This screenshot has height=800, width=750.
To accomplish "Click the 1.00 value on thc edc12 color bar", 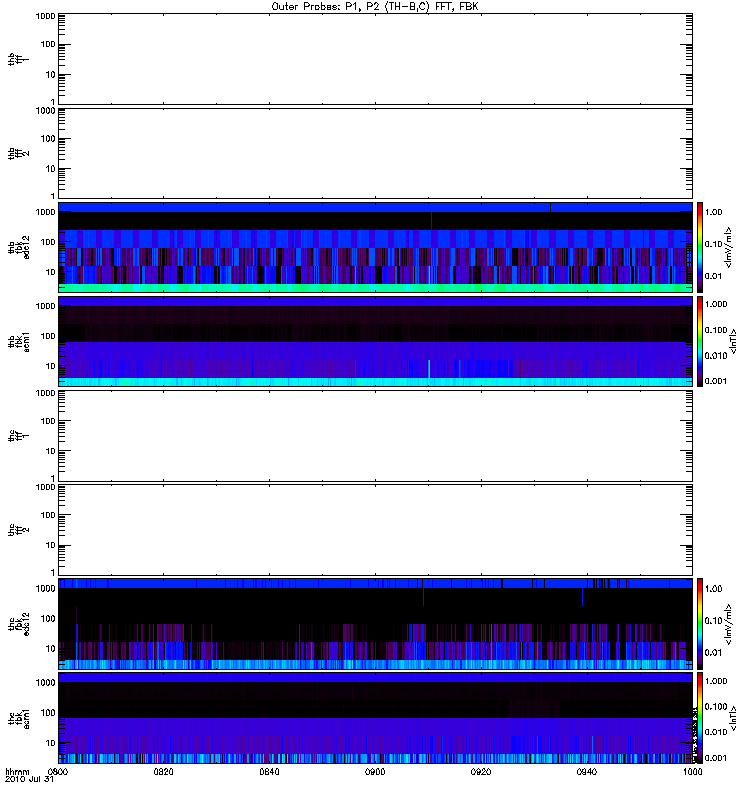I will coord(713,589).
